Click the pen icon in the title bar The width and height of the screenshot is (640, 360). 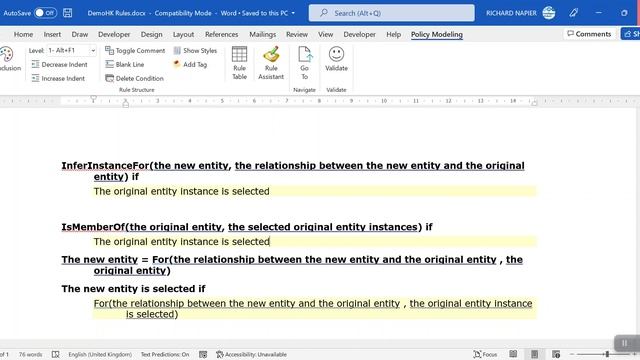point(573,13)
